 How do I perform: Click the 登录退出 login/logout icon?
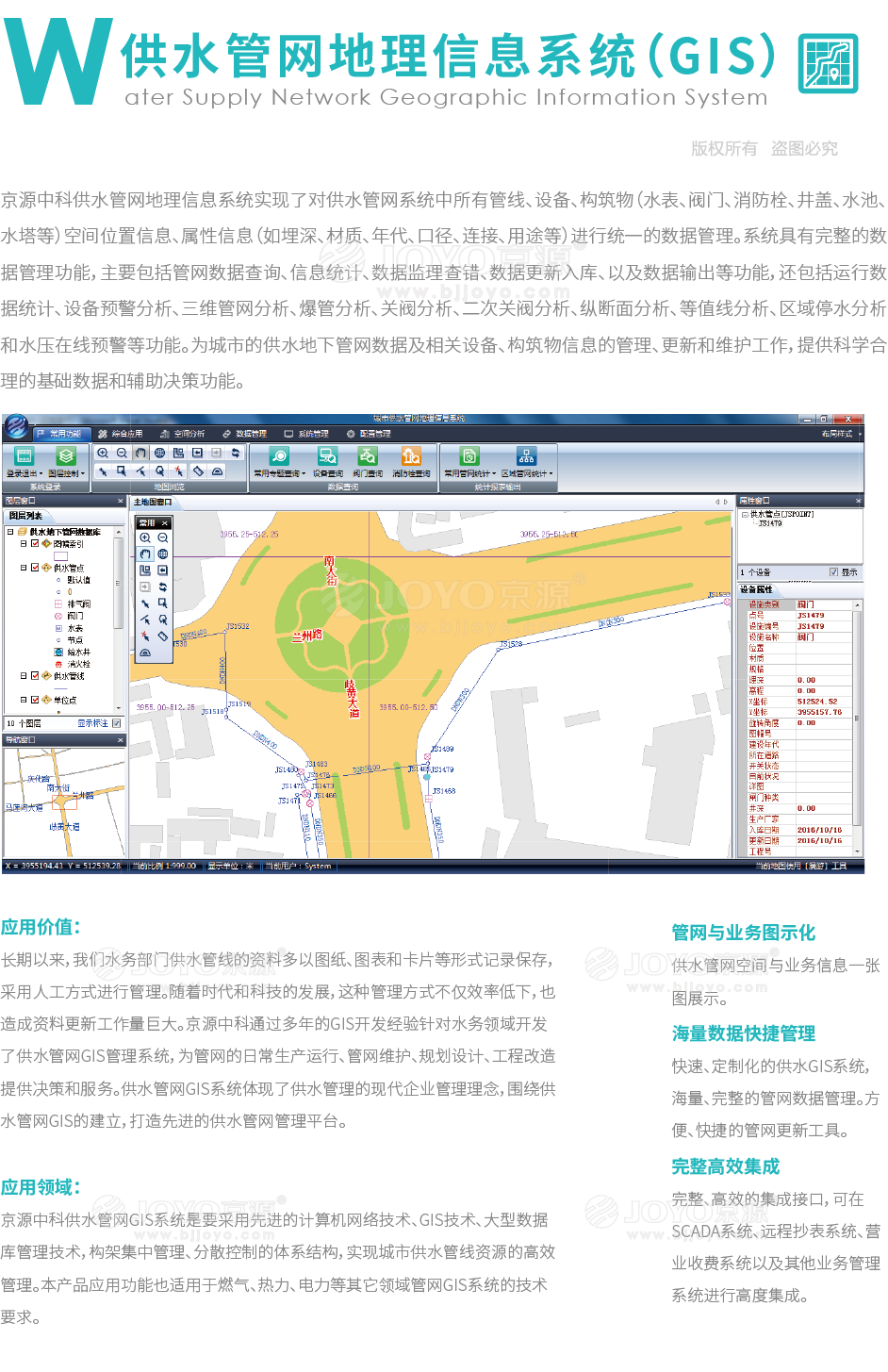click(x=24, y=457)
